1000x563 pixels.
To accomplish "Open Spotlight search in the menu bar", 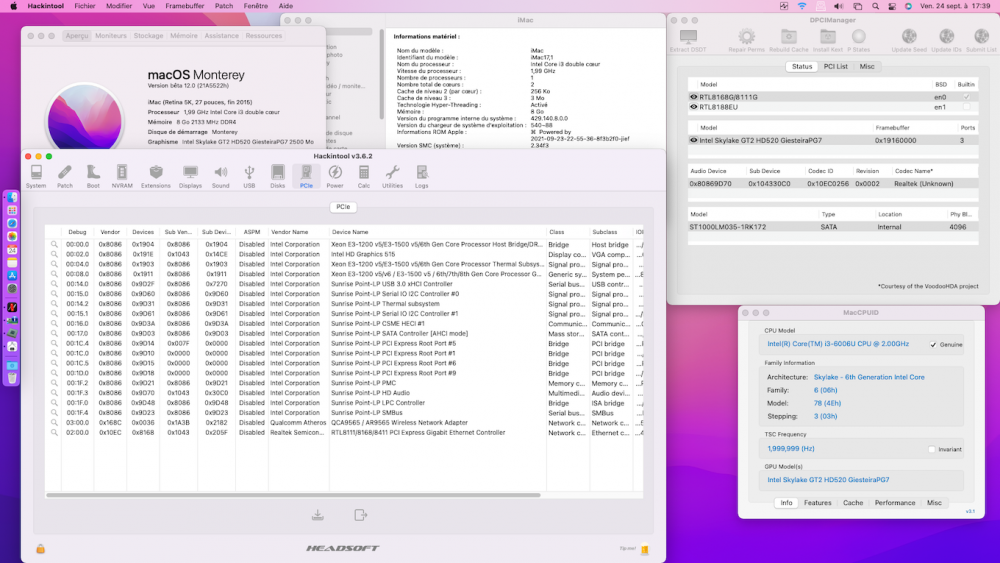I will [876, 6].
